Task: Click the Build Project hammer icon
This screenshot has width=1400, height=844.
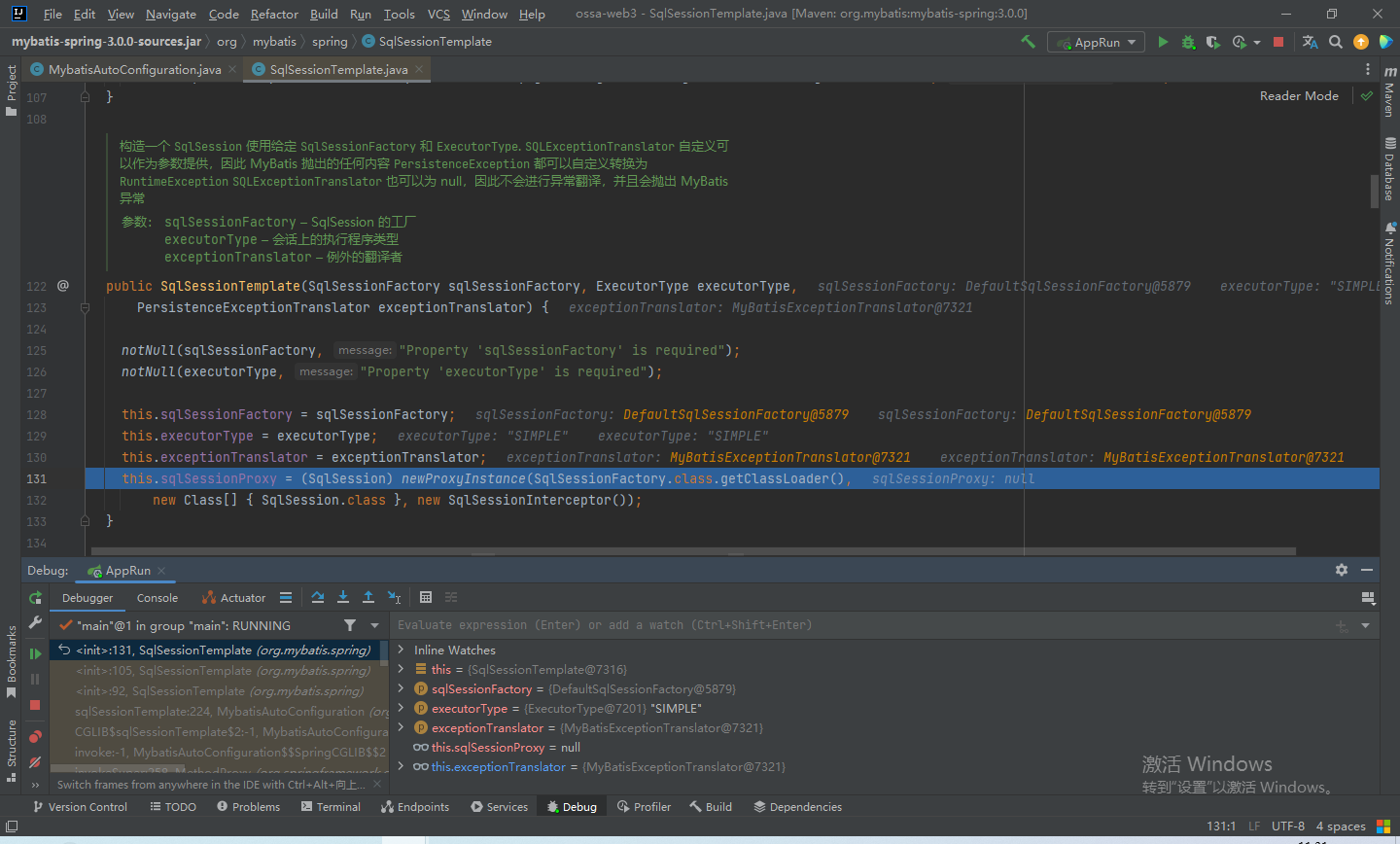Action: coord(1028,42)
